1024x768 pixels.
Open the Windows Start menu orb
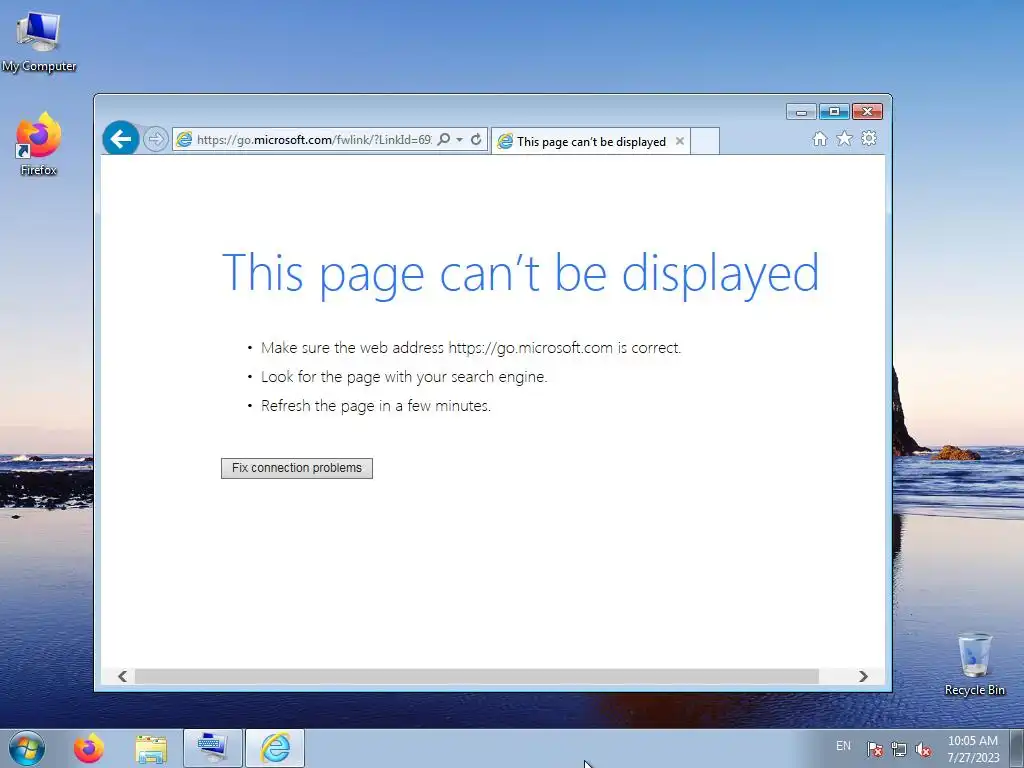[27, 748]
